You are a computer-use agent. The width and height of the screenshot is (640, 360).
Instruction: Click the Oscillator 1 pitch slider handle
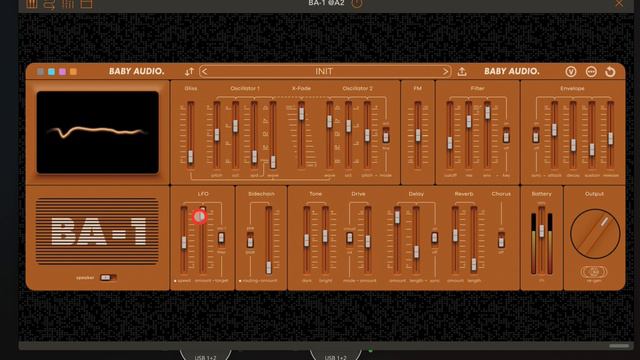click(217, 135)
